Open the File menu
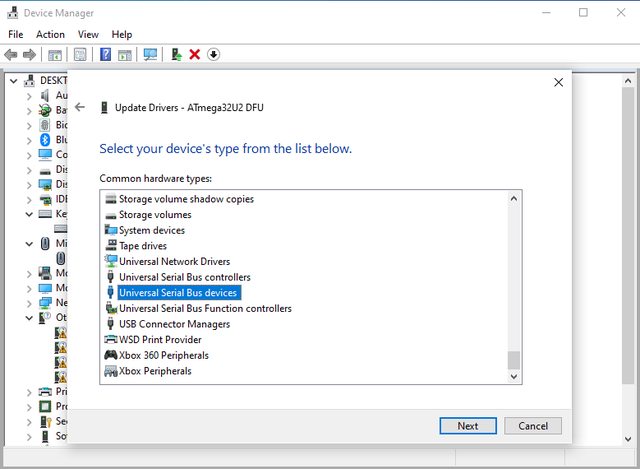Image resolution: width=640 pixels, height=469 pixels. pos(16,34)
